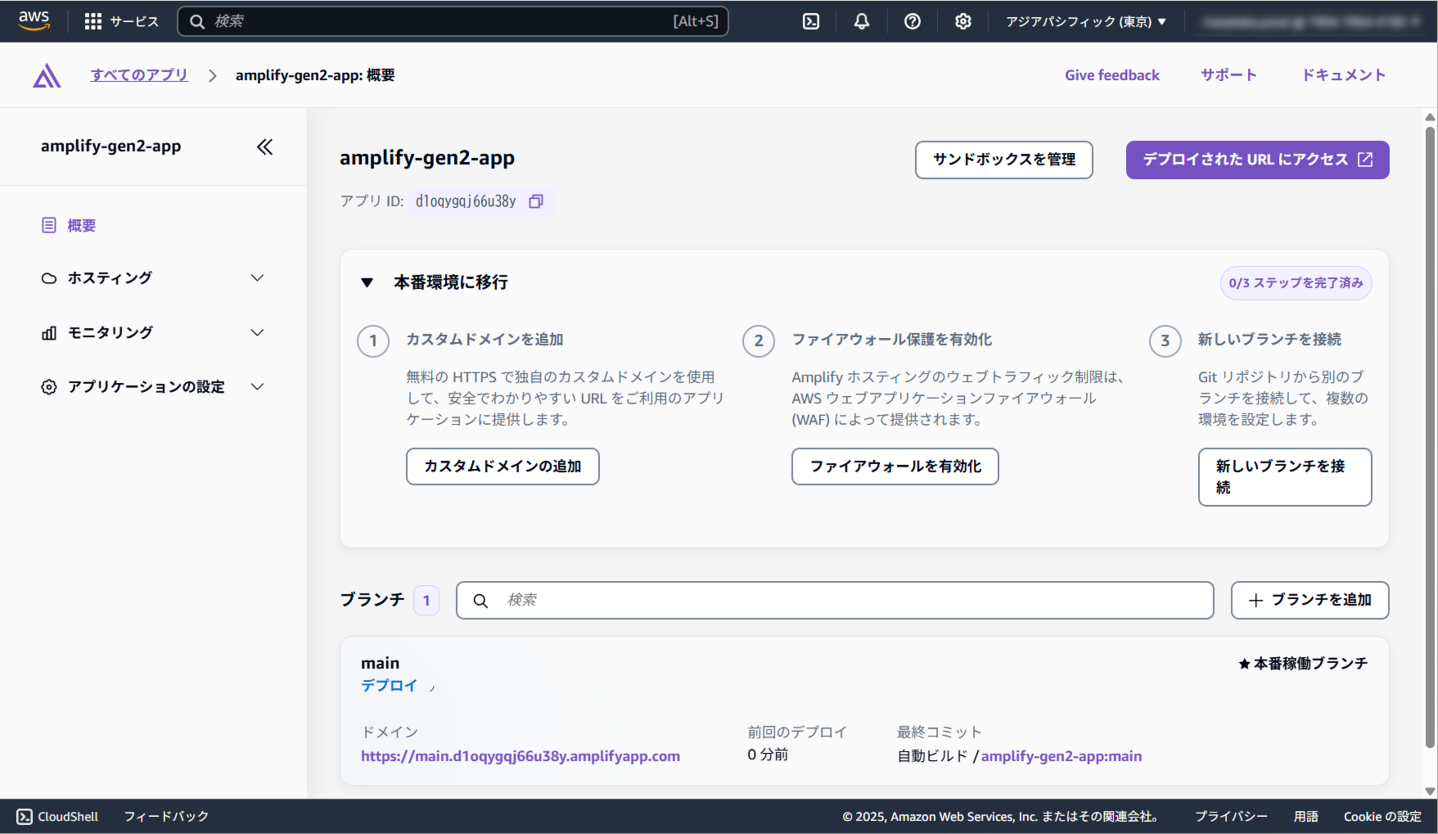Screen dimensions: 1438x834
Task: Click デプロイされた URL にアクセス button
Action: [1258, 160]
